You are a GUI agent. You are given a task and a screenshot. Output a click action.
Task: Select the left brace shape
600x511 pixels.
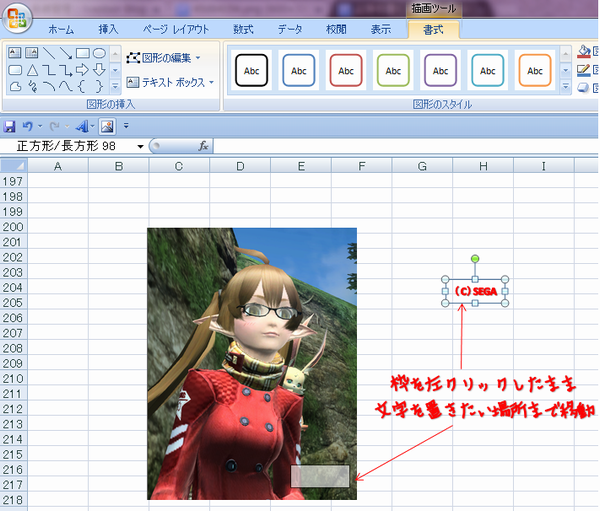82,87
